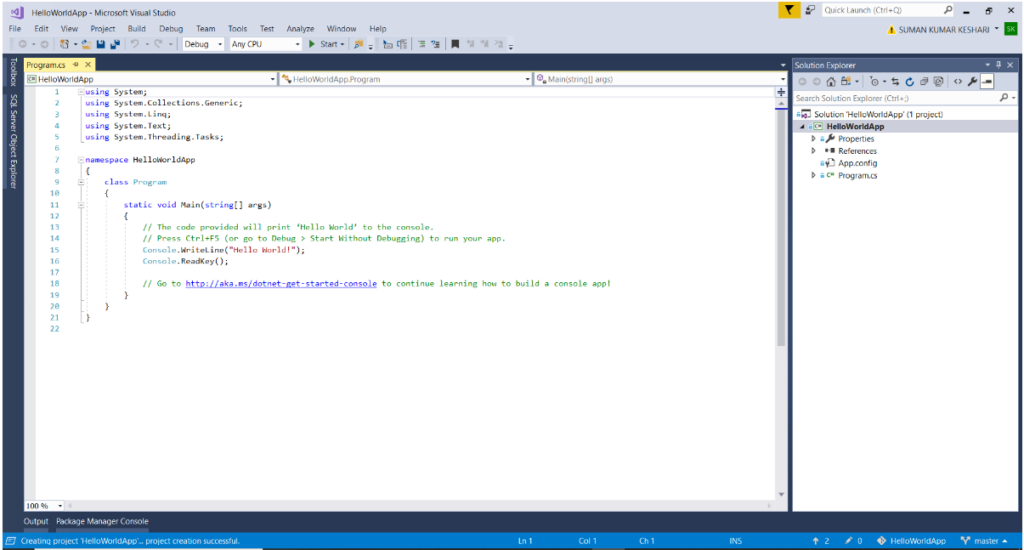Click the Undo arrow icon

pyautogui.click(x=135, y=44)
